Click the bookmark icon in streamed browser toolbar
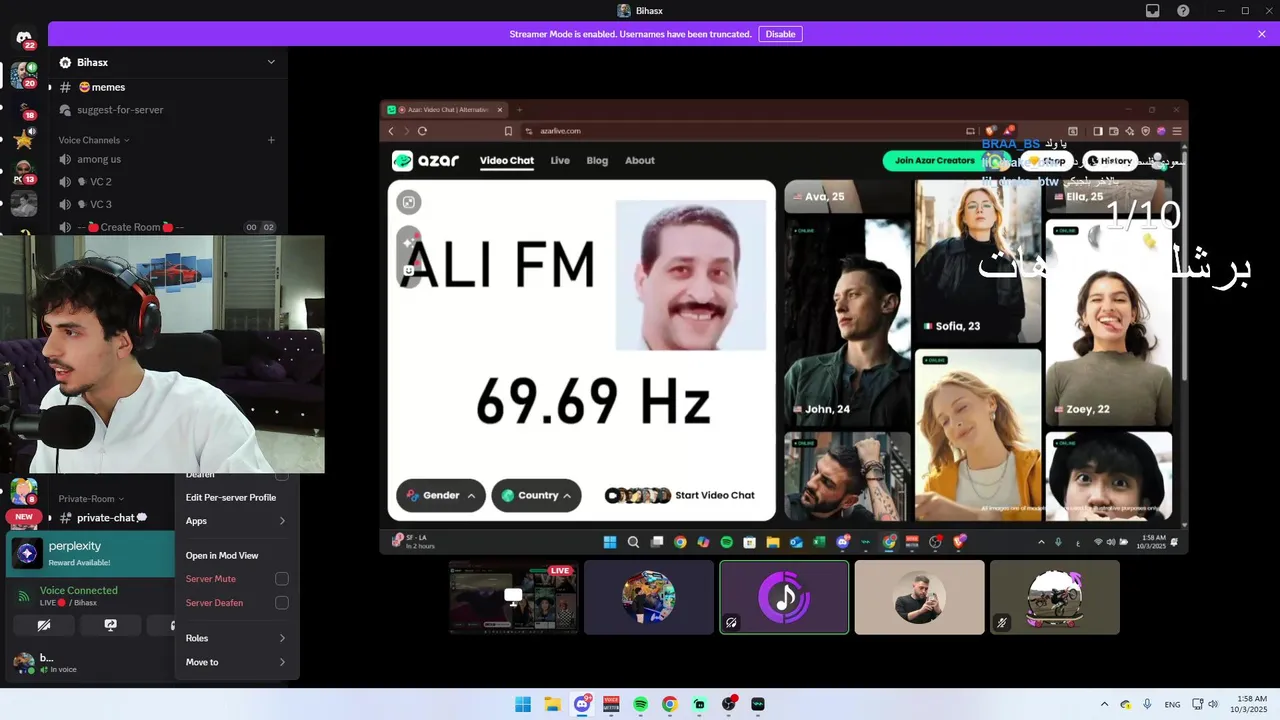1280x720 pixels. (508, 131)
